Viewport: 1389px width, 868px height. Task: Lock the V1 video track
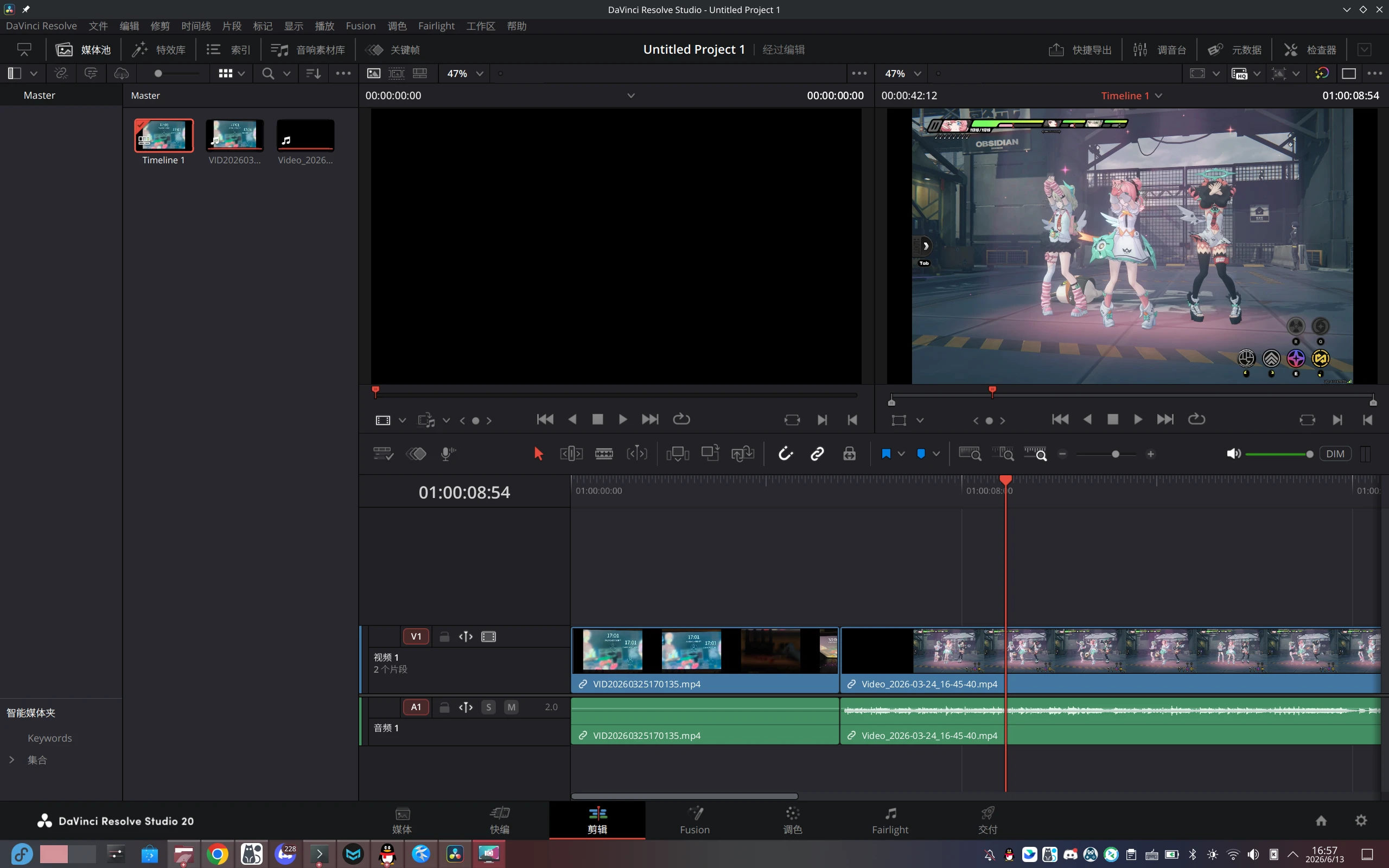pos(444,637)
